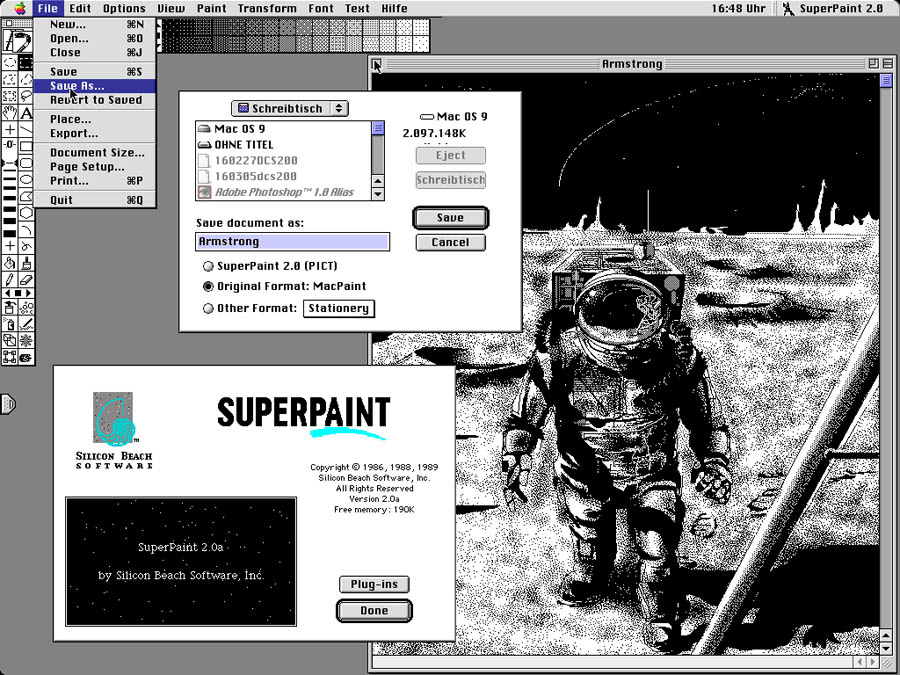Click the Armstrong window close box
900x675 pixels.
[376, 63]
